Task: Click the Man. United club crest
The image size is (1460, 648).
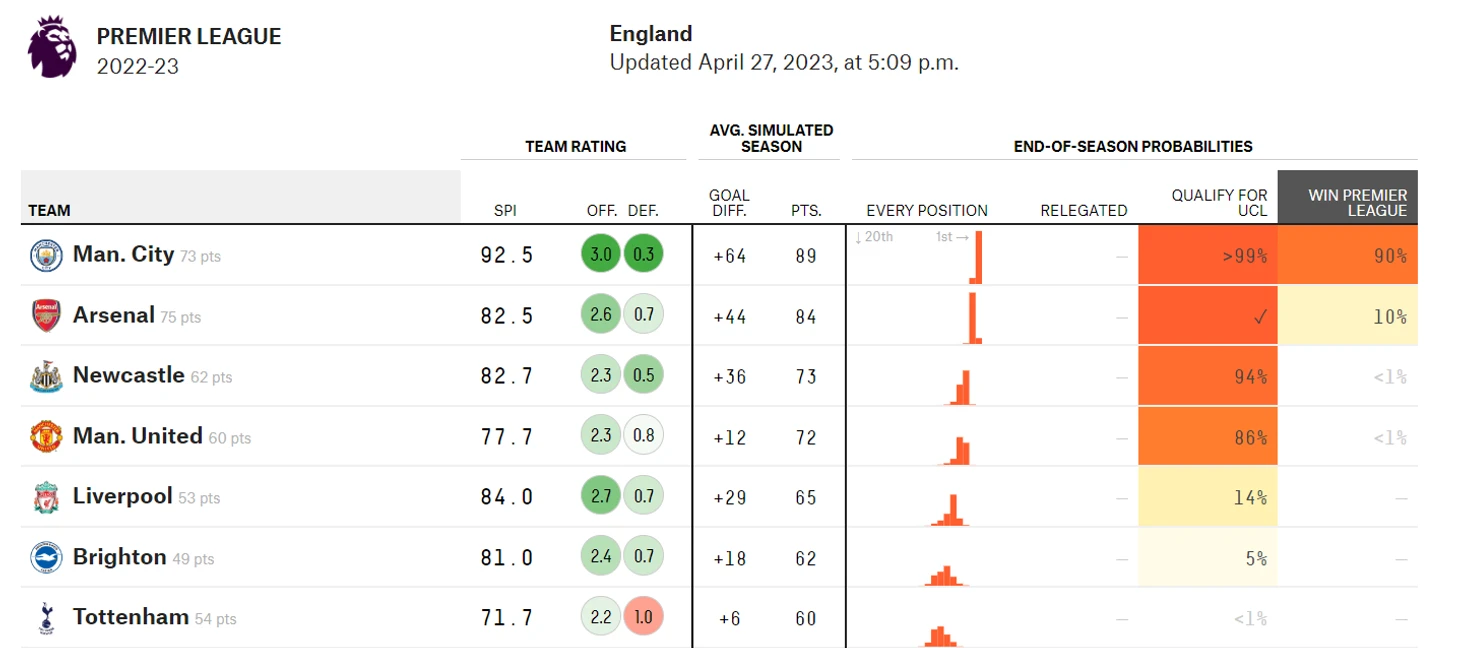Action: point(46,437)
